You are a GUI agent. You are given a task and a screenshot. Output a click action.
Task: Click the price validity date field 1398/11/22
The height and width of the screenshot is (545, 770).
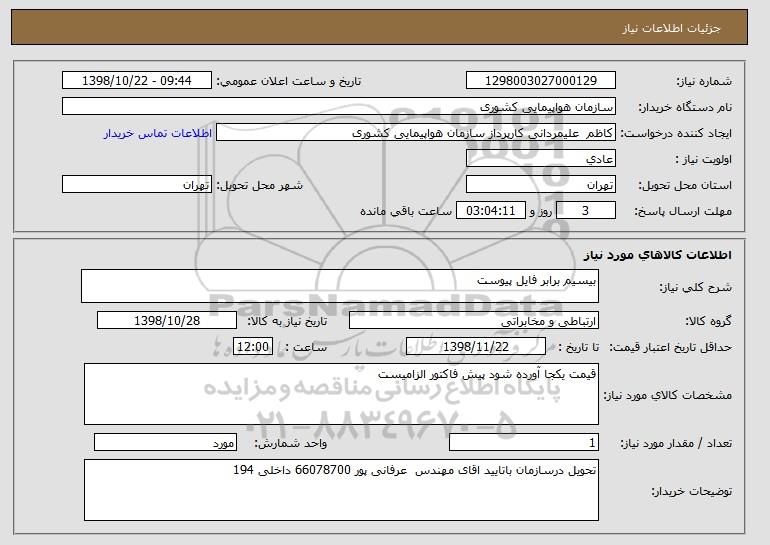476,347
